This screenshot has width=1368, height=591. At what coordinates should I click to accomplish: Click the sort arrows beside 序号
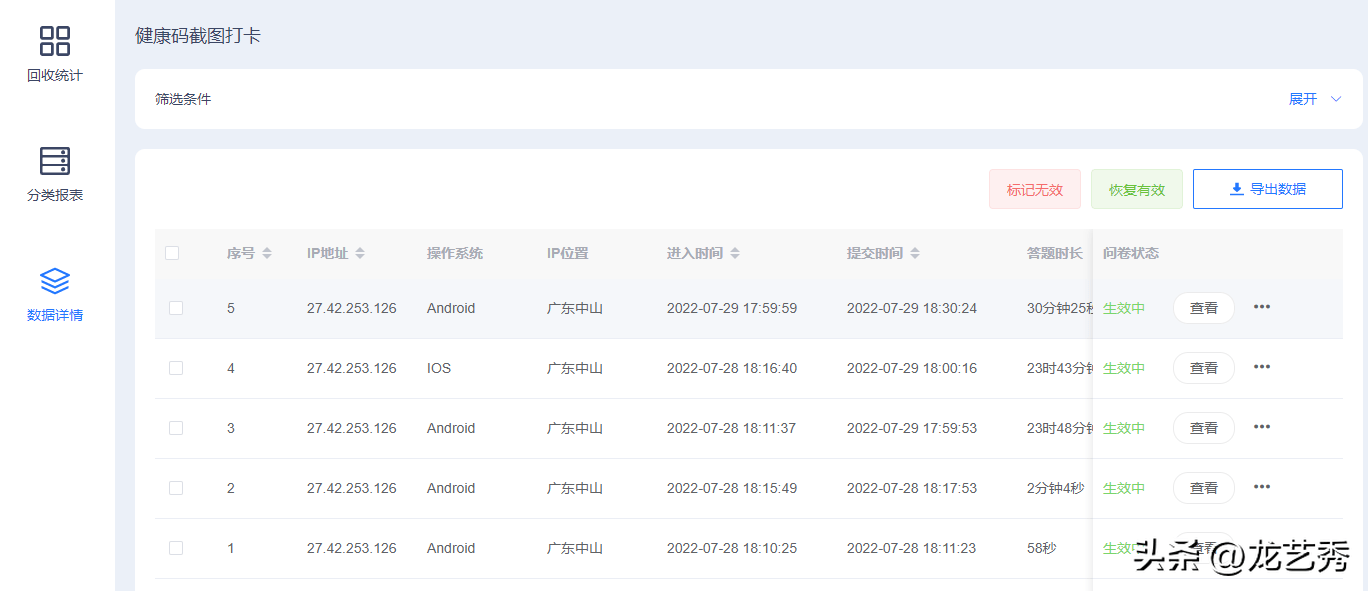point(267,254)
